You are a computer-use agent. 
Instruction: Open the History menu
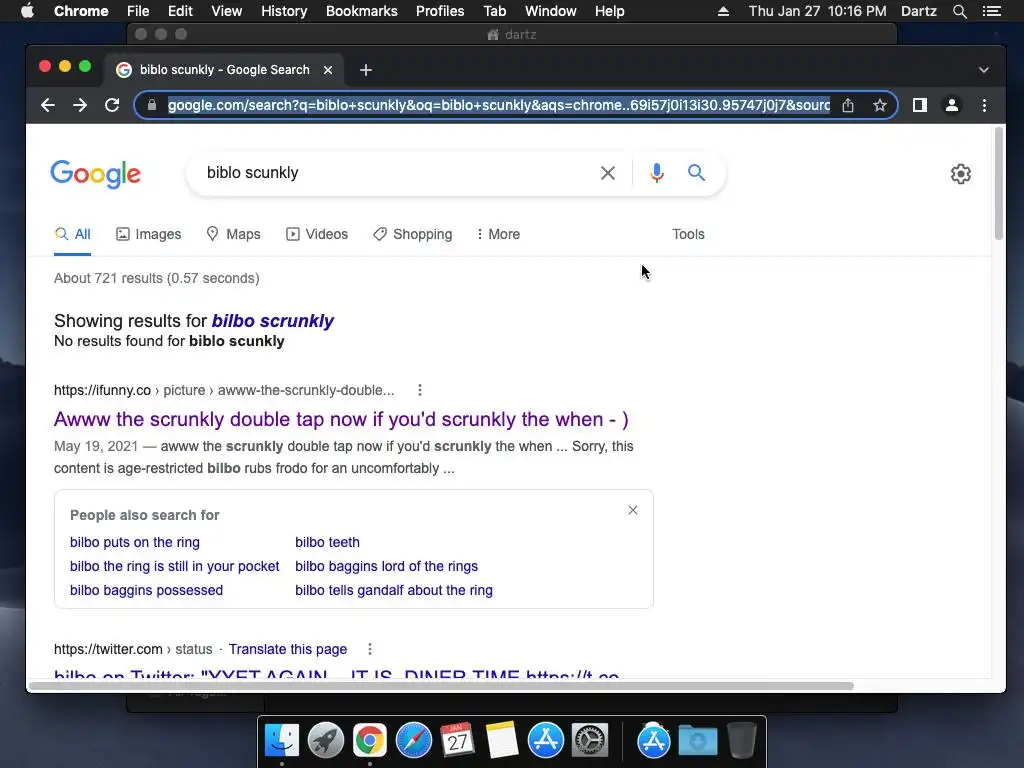pos(284,11)
